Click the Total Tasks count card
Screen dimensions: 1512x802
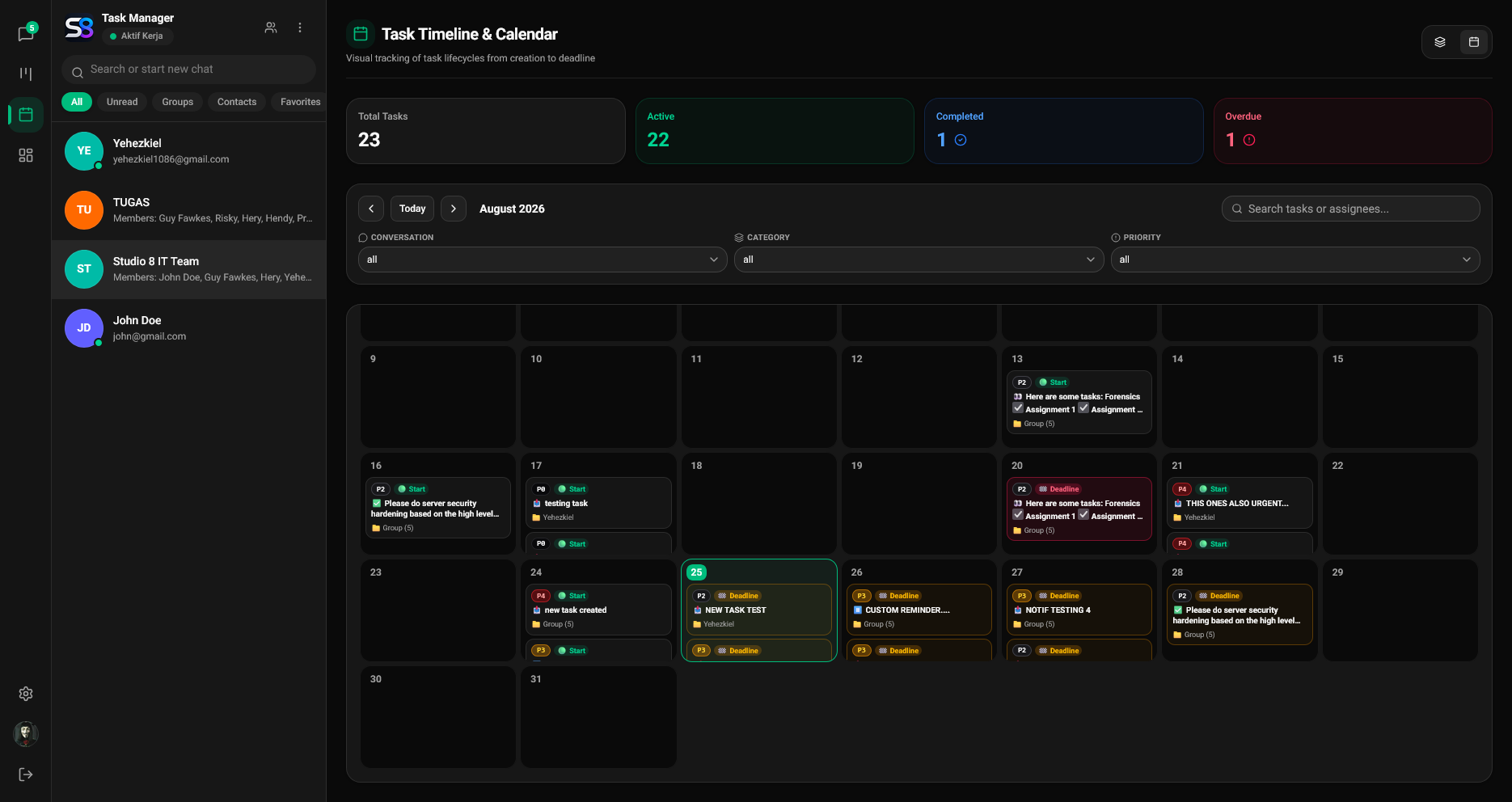coord(486,131)
